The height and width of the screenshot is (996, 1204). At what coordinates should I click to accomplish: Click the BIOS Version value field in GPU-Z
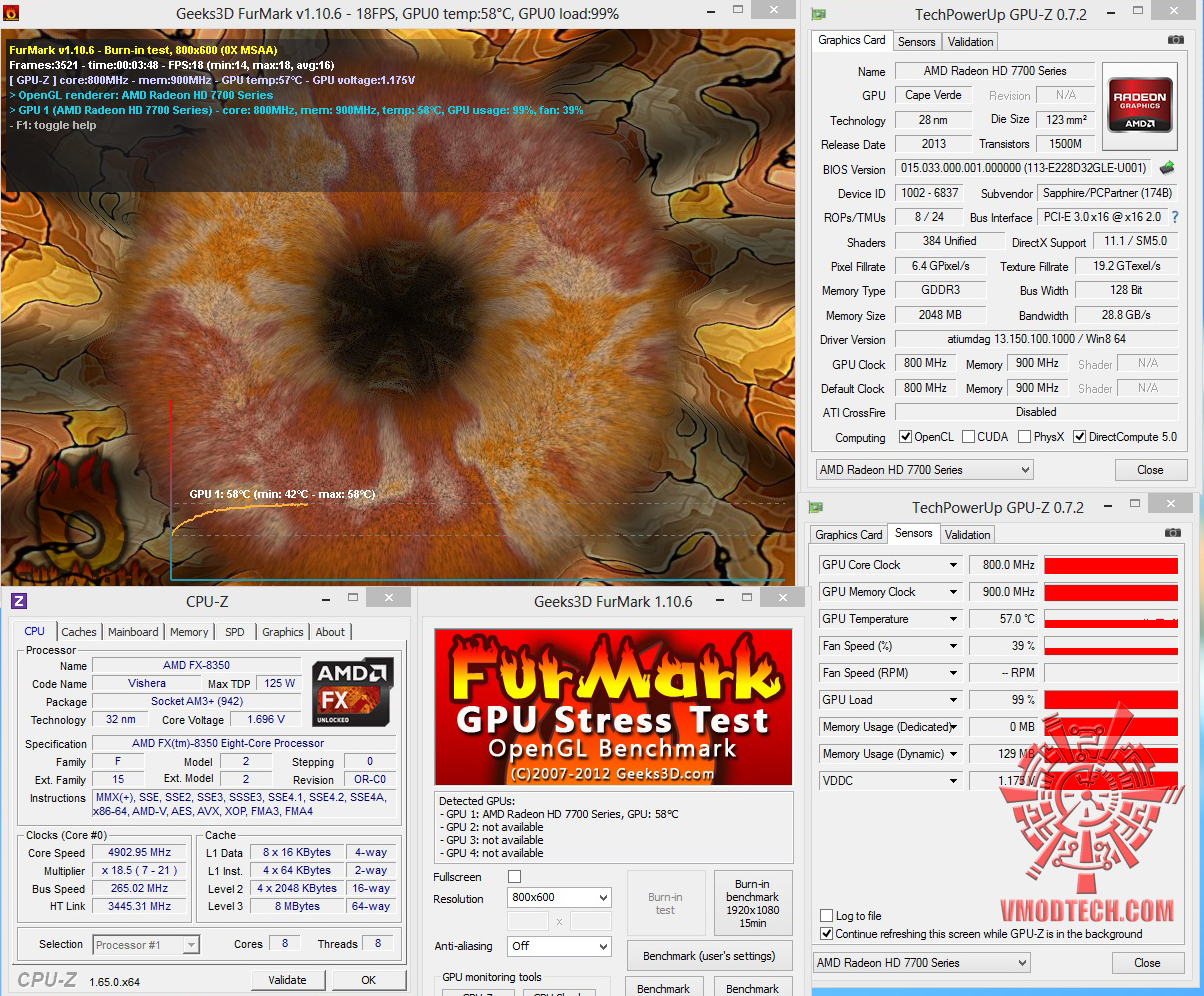click(1023, 168)
